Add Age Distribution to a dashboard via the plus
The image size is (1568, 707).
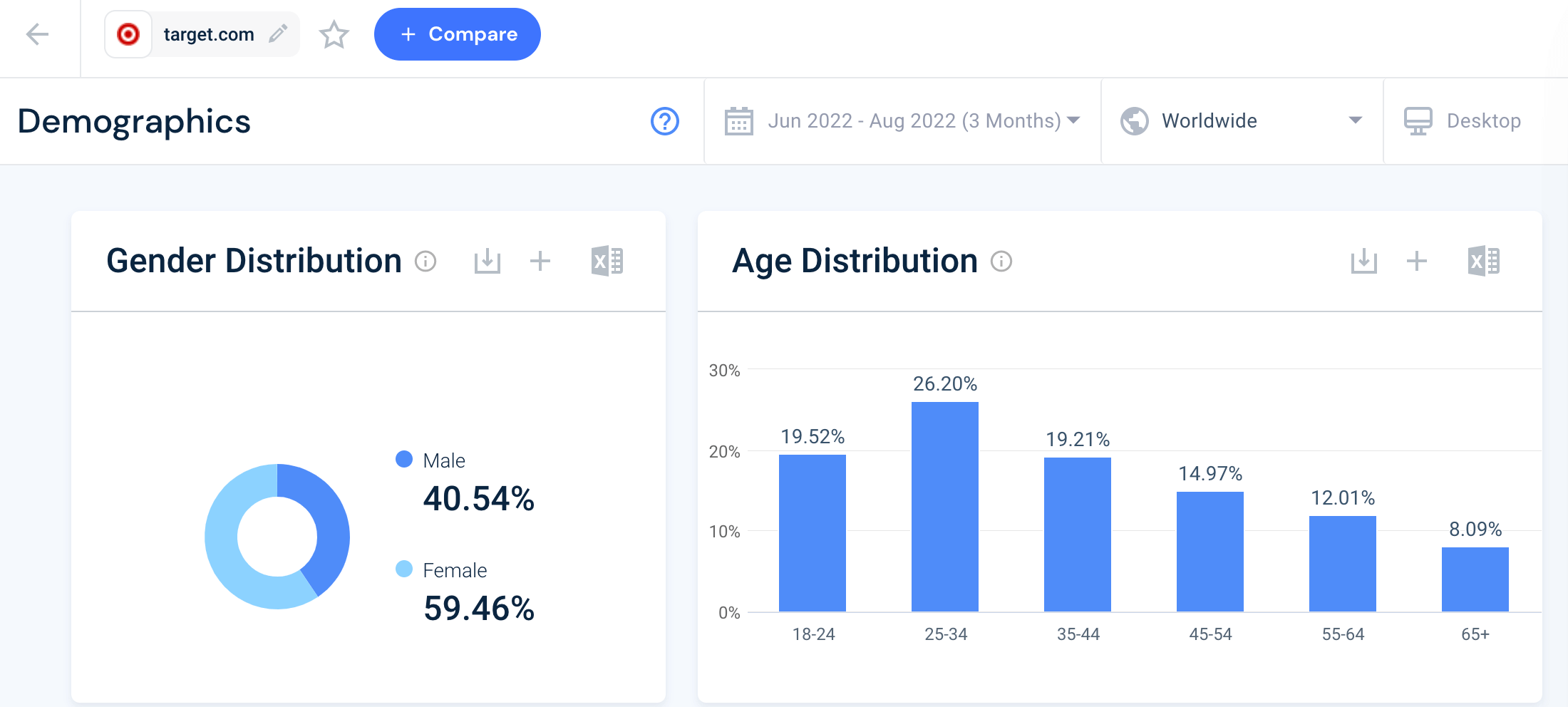[1417, 261]
